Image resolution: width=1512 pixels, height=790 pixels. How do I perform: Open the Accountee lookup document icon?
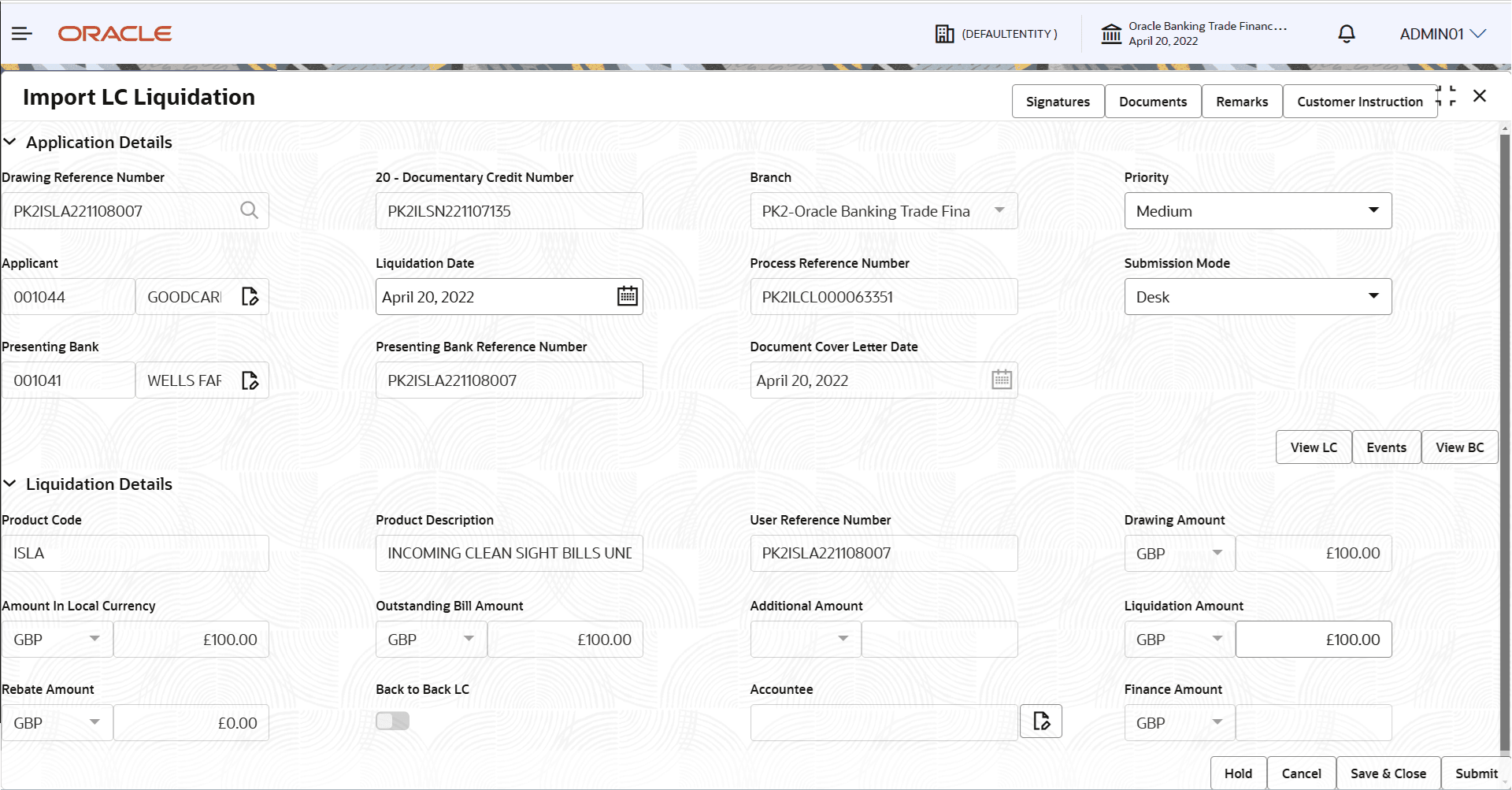coord(1040,721)
